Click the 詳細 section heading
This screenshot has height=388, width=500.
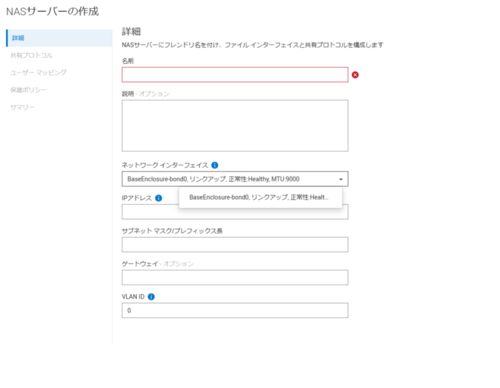click(131, 32)
